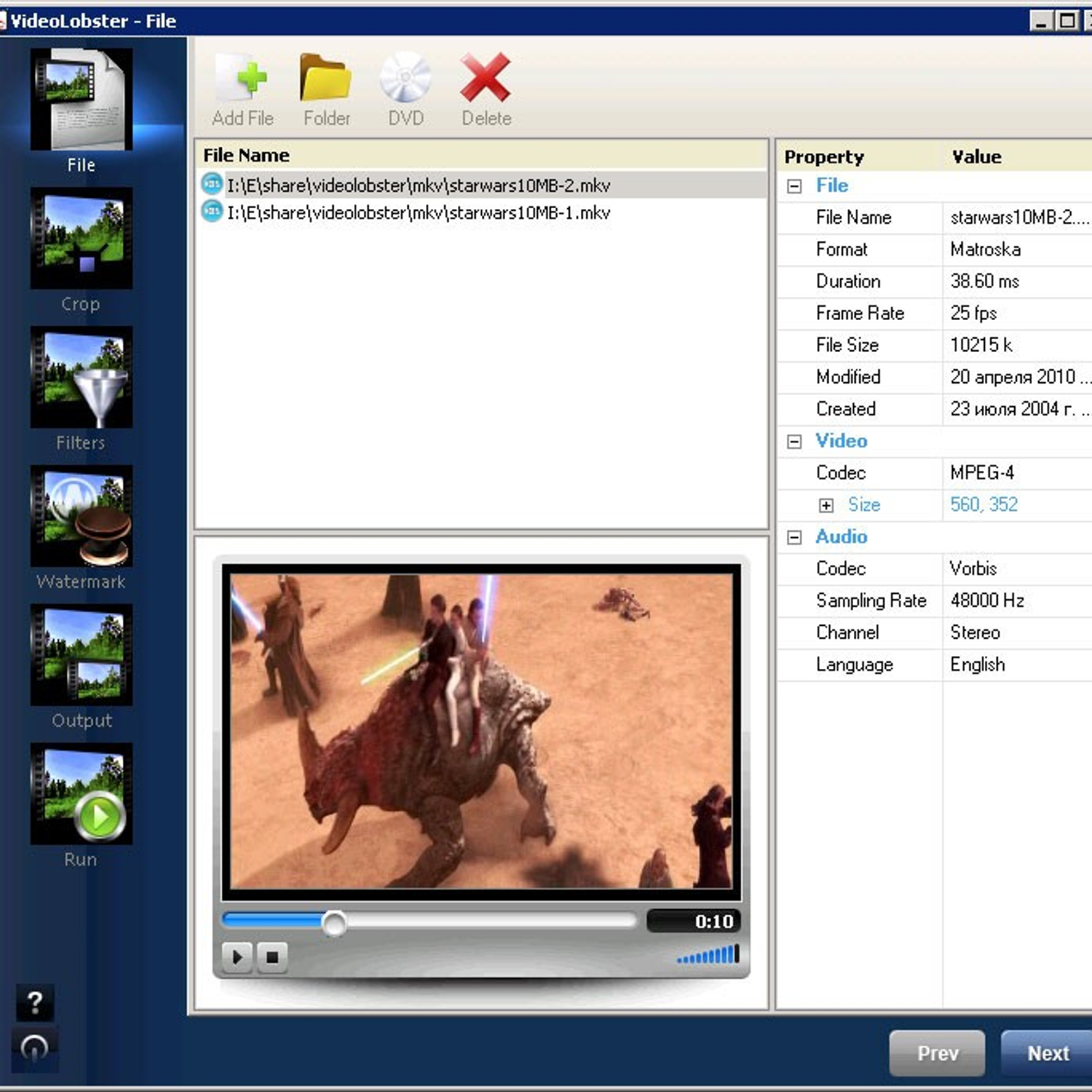The width and height of the screenshot is (1092, 1092).
Task: Open the Watermark step icon
Action: pyautogui.click(x=81, y=516)
